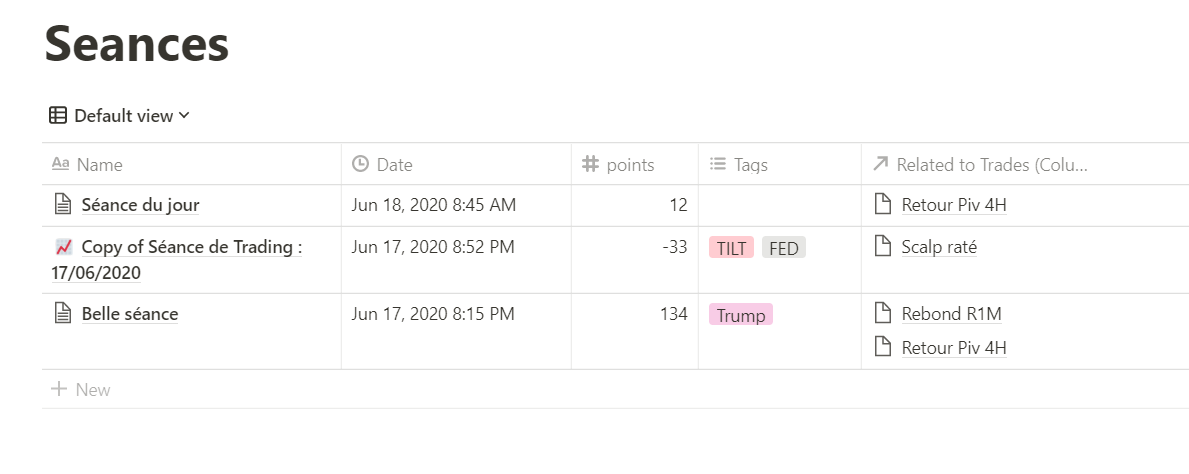Expand the Default view dropdown chevron
Screen dimensions: 1189x474
184,116
